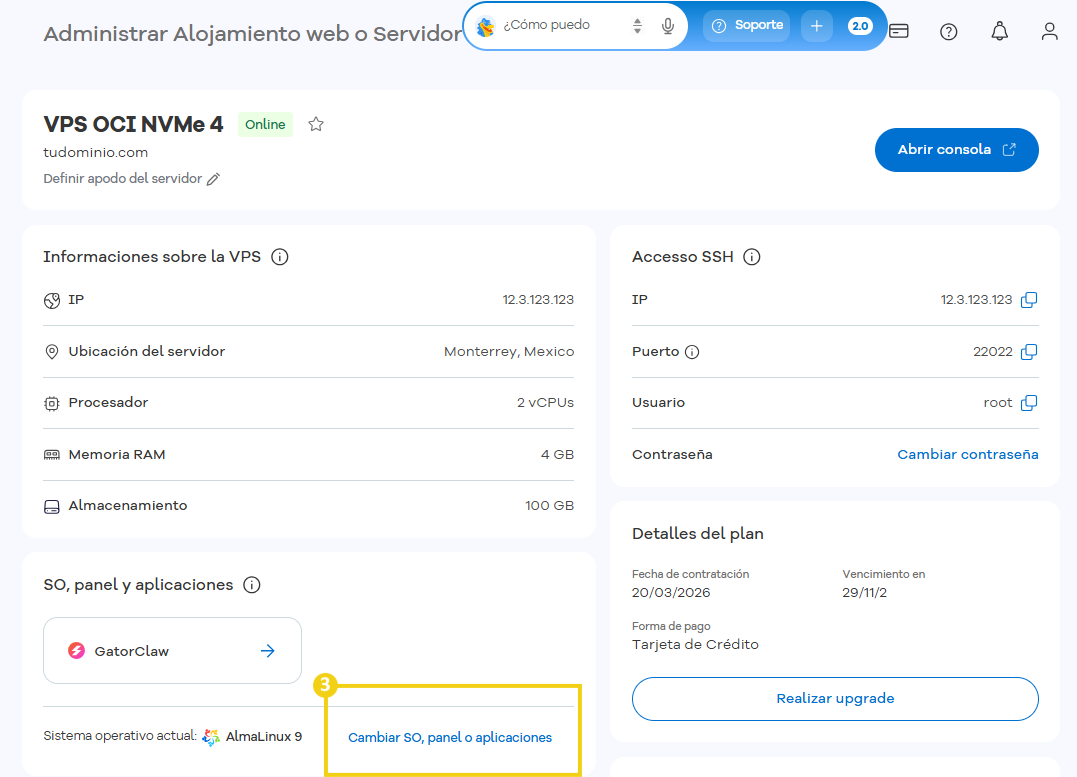
Task: Click the '4 GB' RAM value
Action: pyautogui.click(x=557, y=454)
